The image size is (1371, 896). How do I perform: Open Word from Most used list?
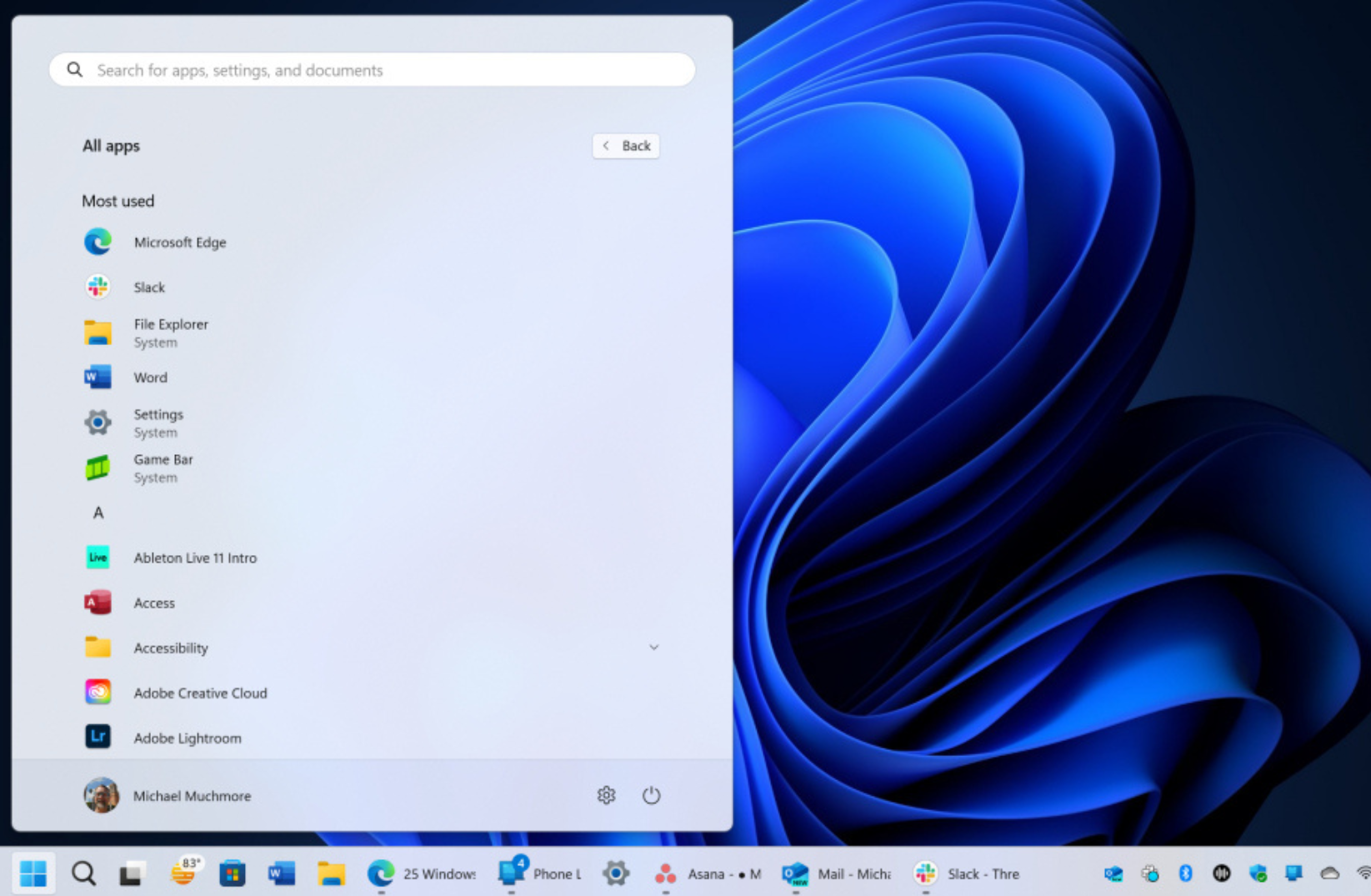click(x=150, y=377)
